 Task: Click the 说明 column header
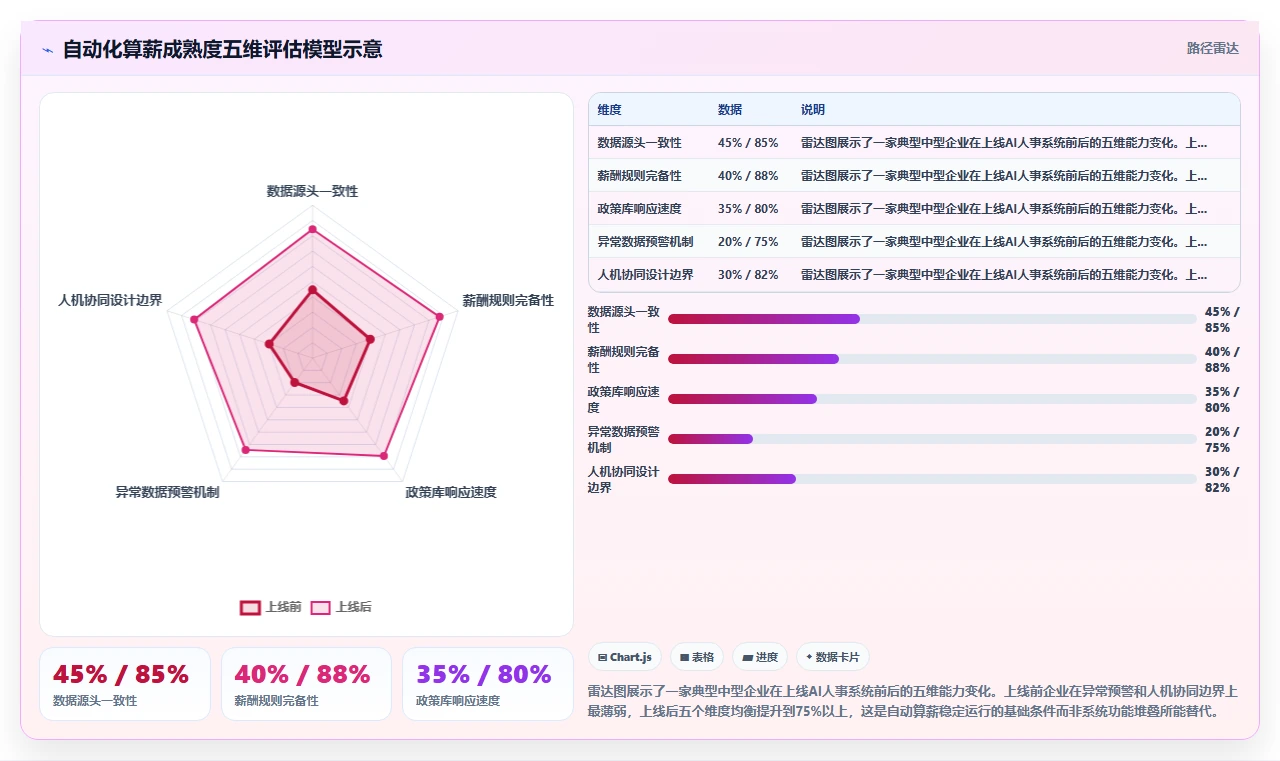[813, 110]
